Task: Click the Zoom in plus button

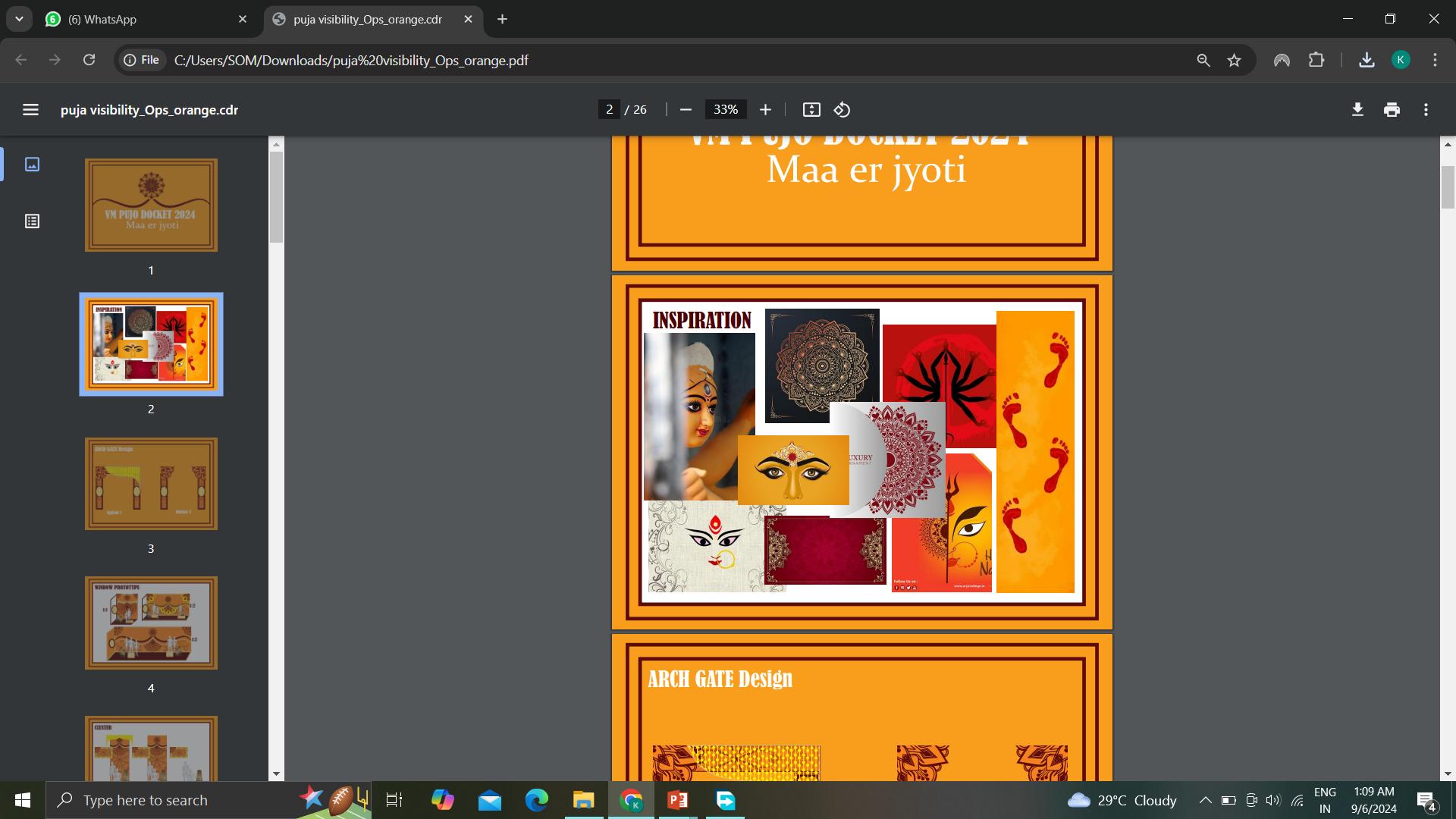Action: [x=765, y=110]
